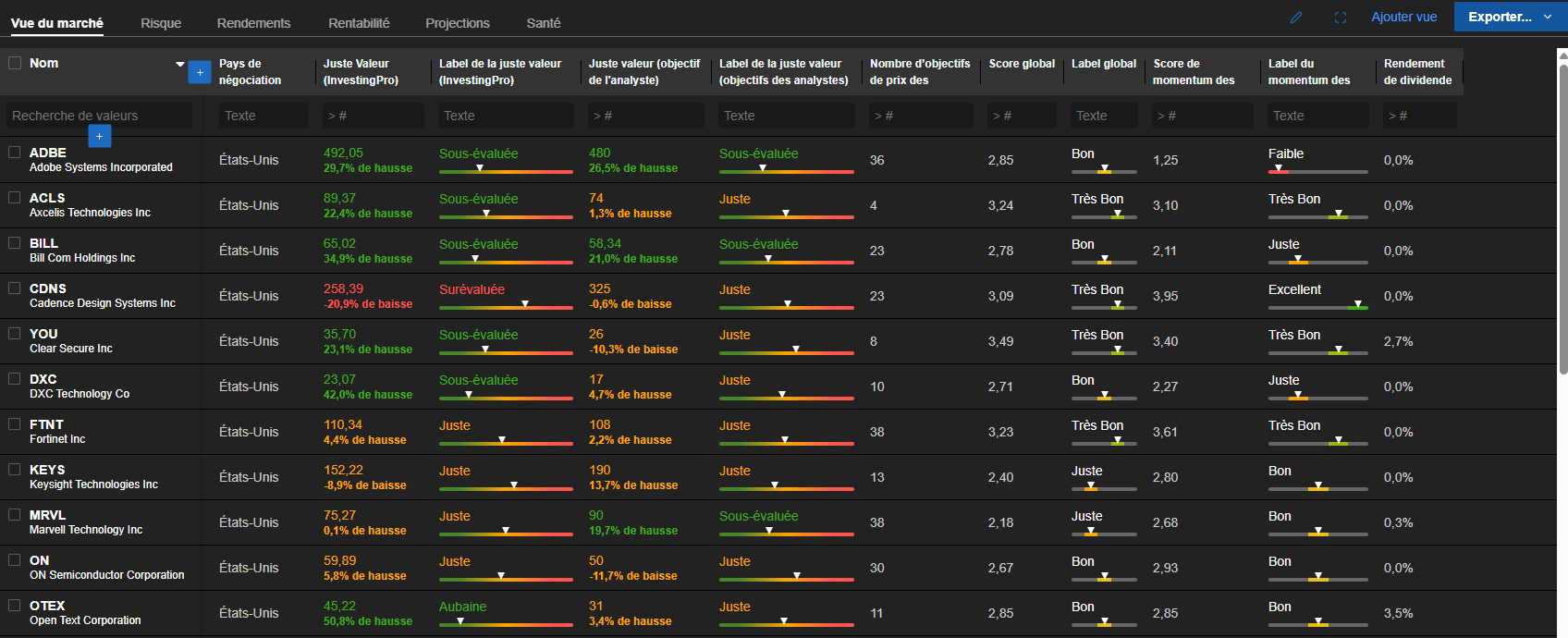Switch to the Rendements tab
Screen dimensions: 1568x638
pos(253,23)
